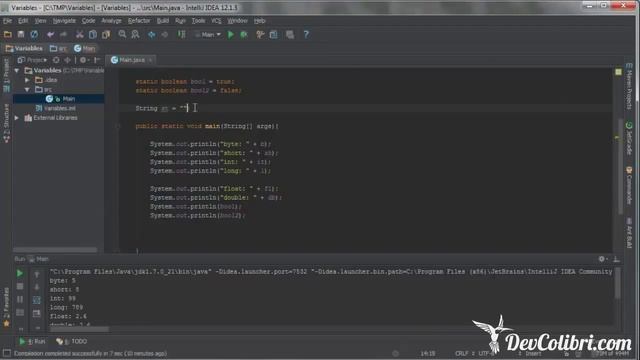Screen dimensions: 640x360
Task: Open the Run tool window bottom tab
Action: 32,341
